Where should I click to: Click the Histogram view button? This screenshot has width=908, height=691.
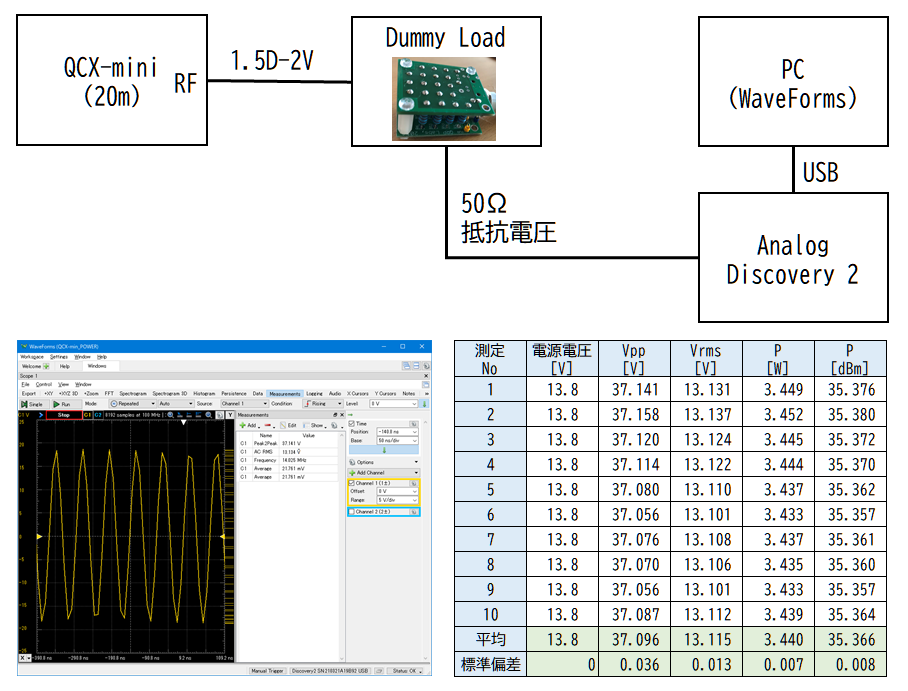(x=204, y=393)
